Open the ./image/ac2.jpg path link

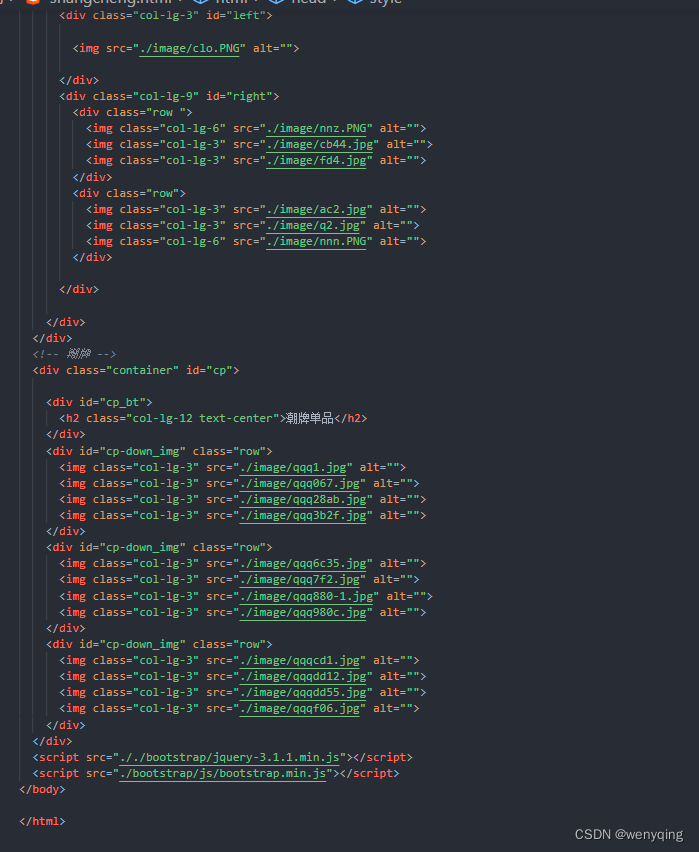(x=316, y=209)
